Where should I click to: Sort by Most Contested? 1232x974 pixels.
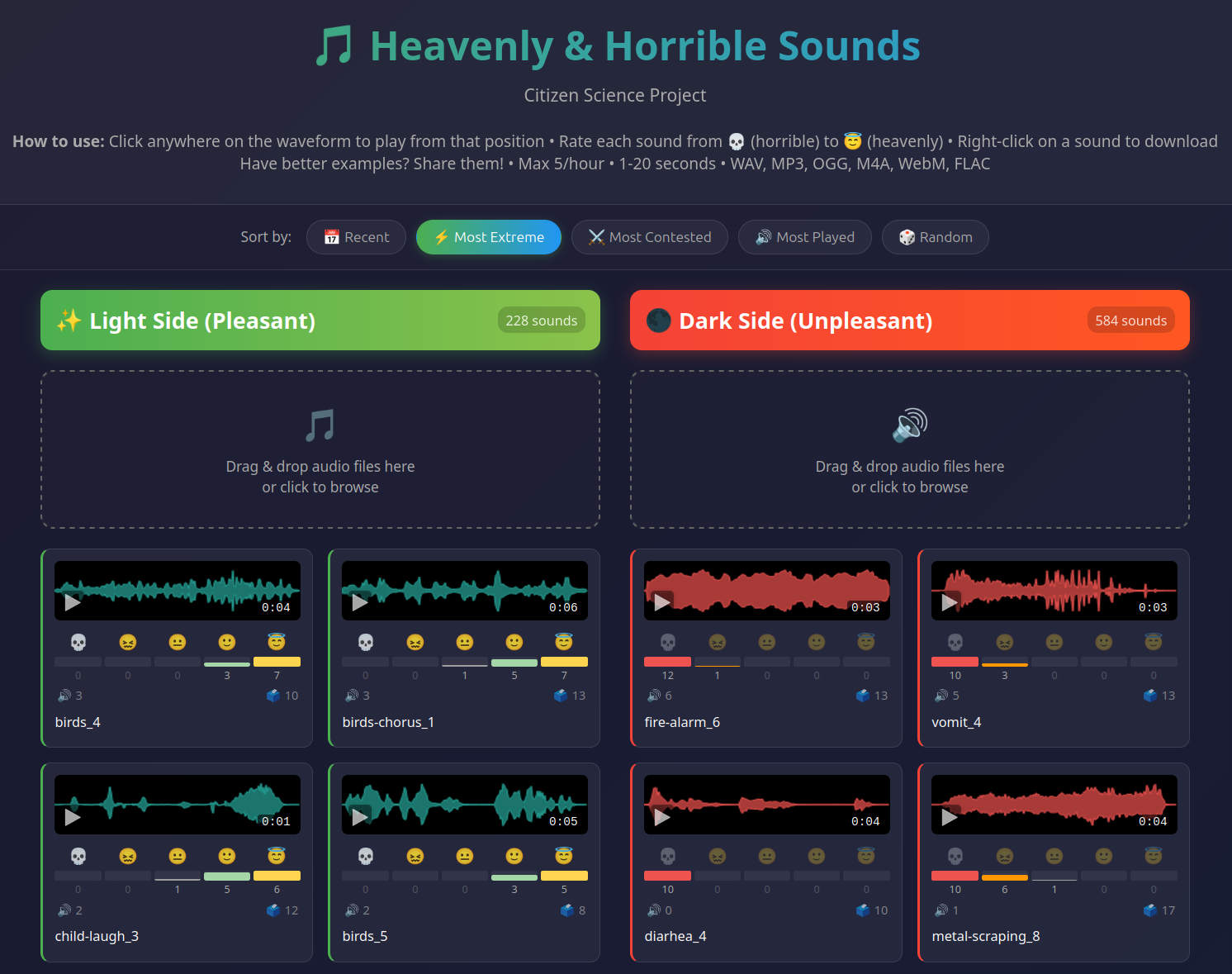pos(650,237)
